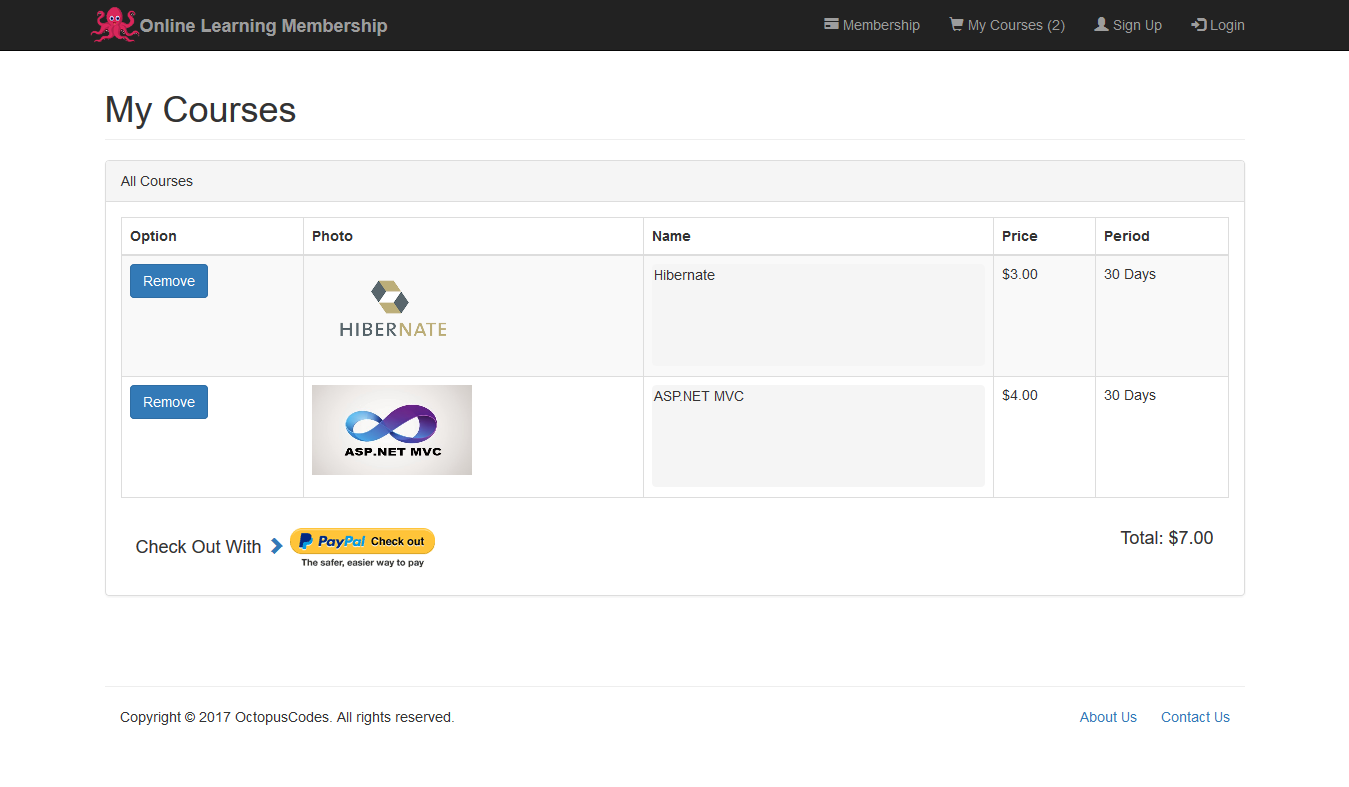Image resolution: width=1349 pixels, height=787 pixels.
Task: Click the pink octopus logo
Action: 114,25
